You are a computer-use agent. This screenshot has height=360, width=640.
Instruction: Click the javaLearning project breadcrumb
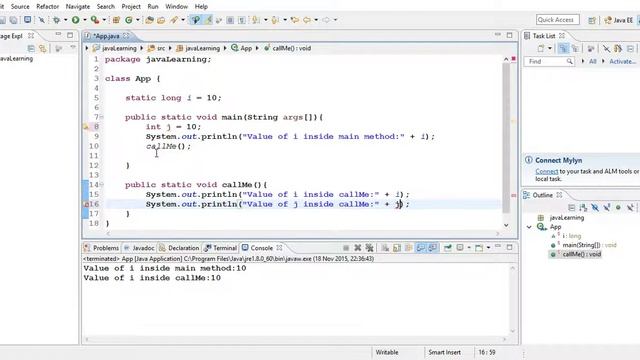(115, 48)
